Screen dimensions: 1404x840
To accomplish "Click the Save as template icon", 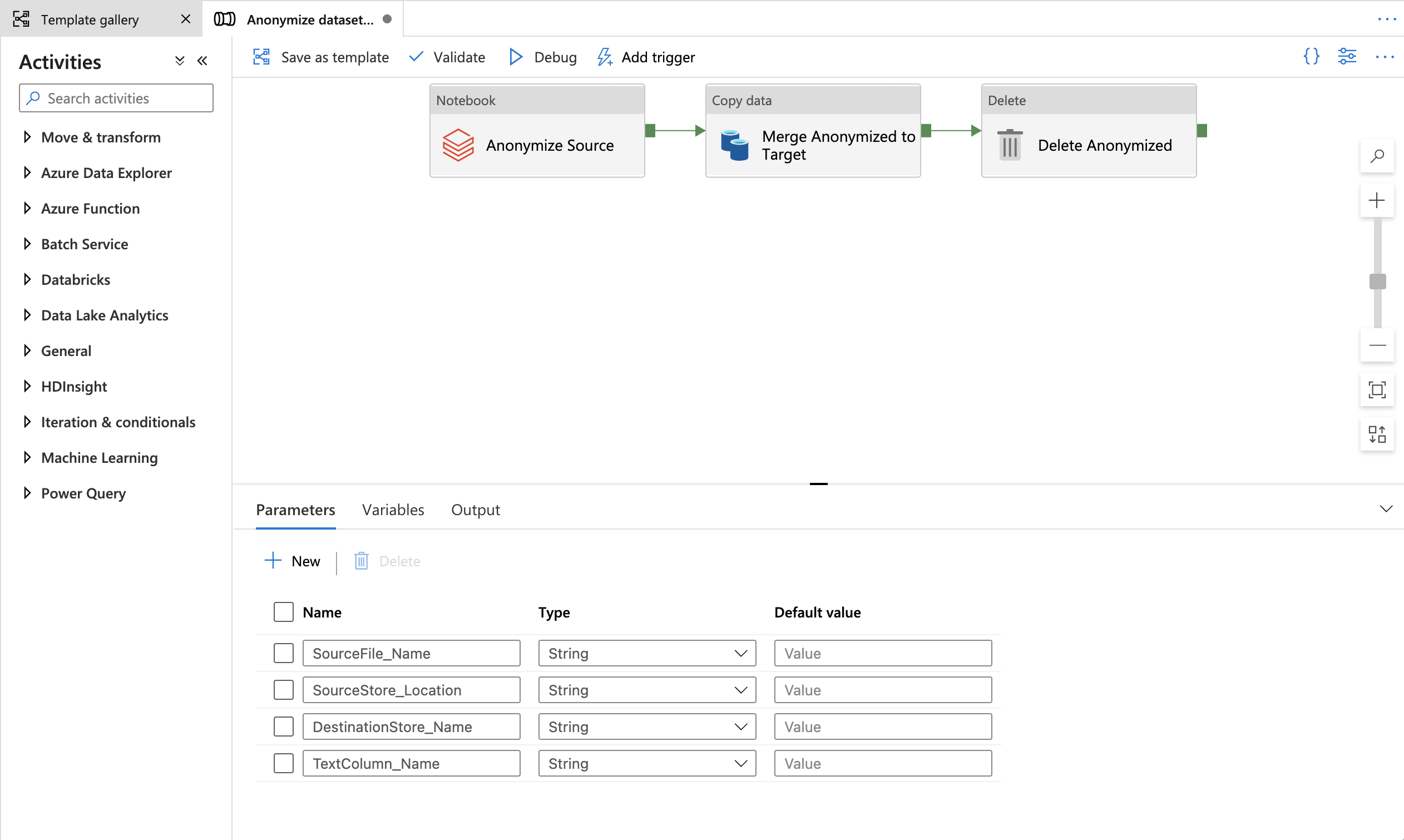I will 261,57.
